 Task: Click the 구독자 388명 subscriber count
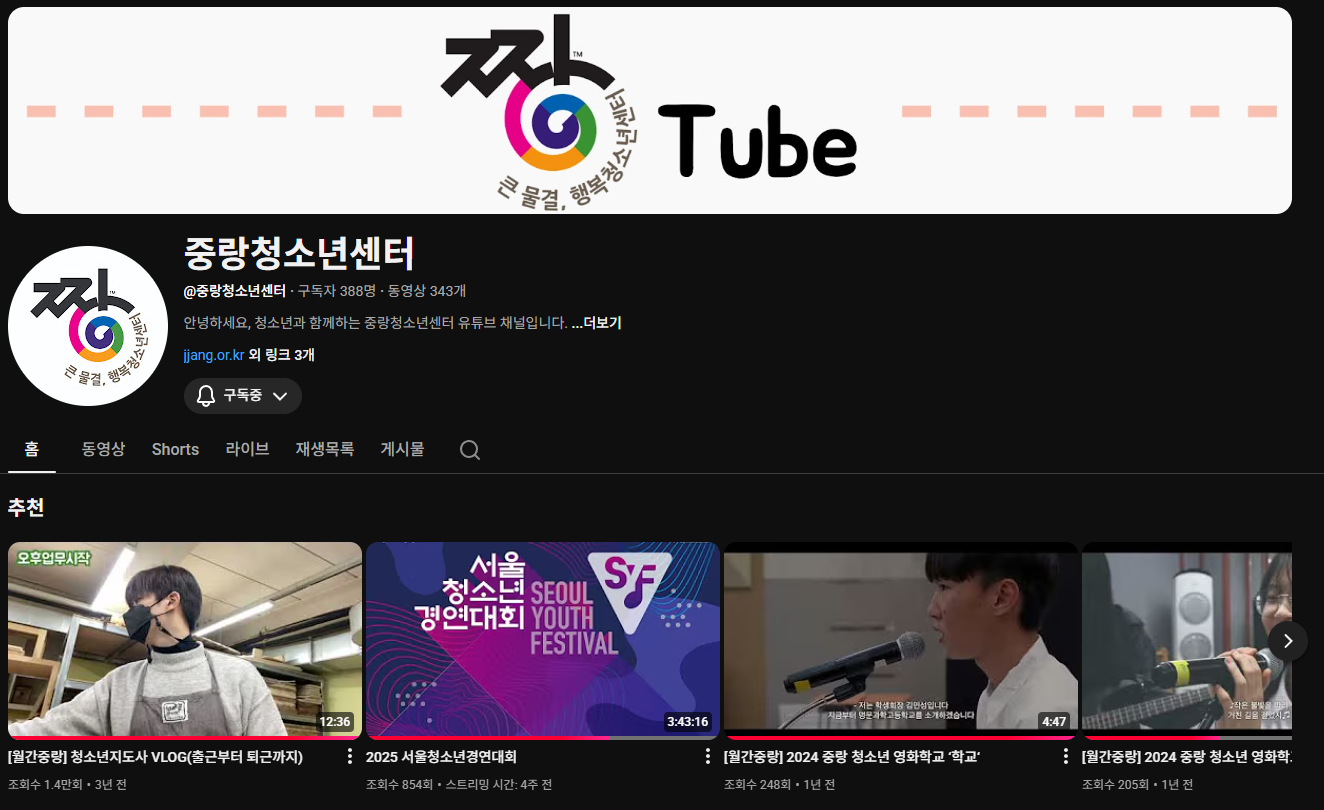[x=336, y=291]
